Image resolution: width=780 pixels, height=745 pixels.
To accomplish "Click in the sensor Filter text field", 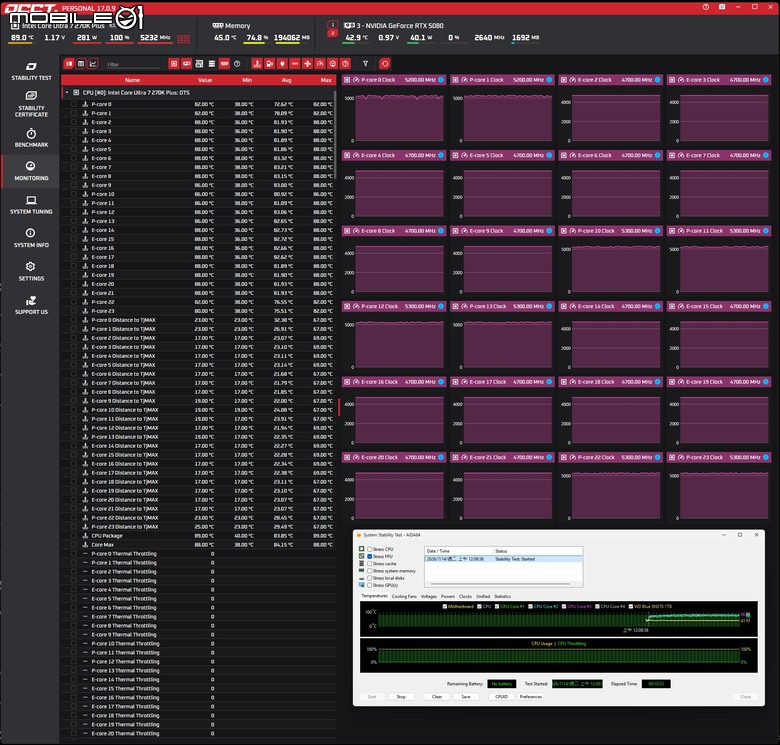I will click(x=132, y=65).
